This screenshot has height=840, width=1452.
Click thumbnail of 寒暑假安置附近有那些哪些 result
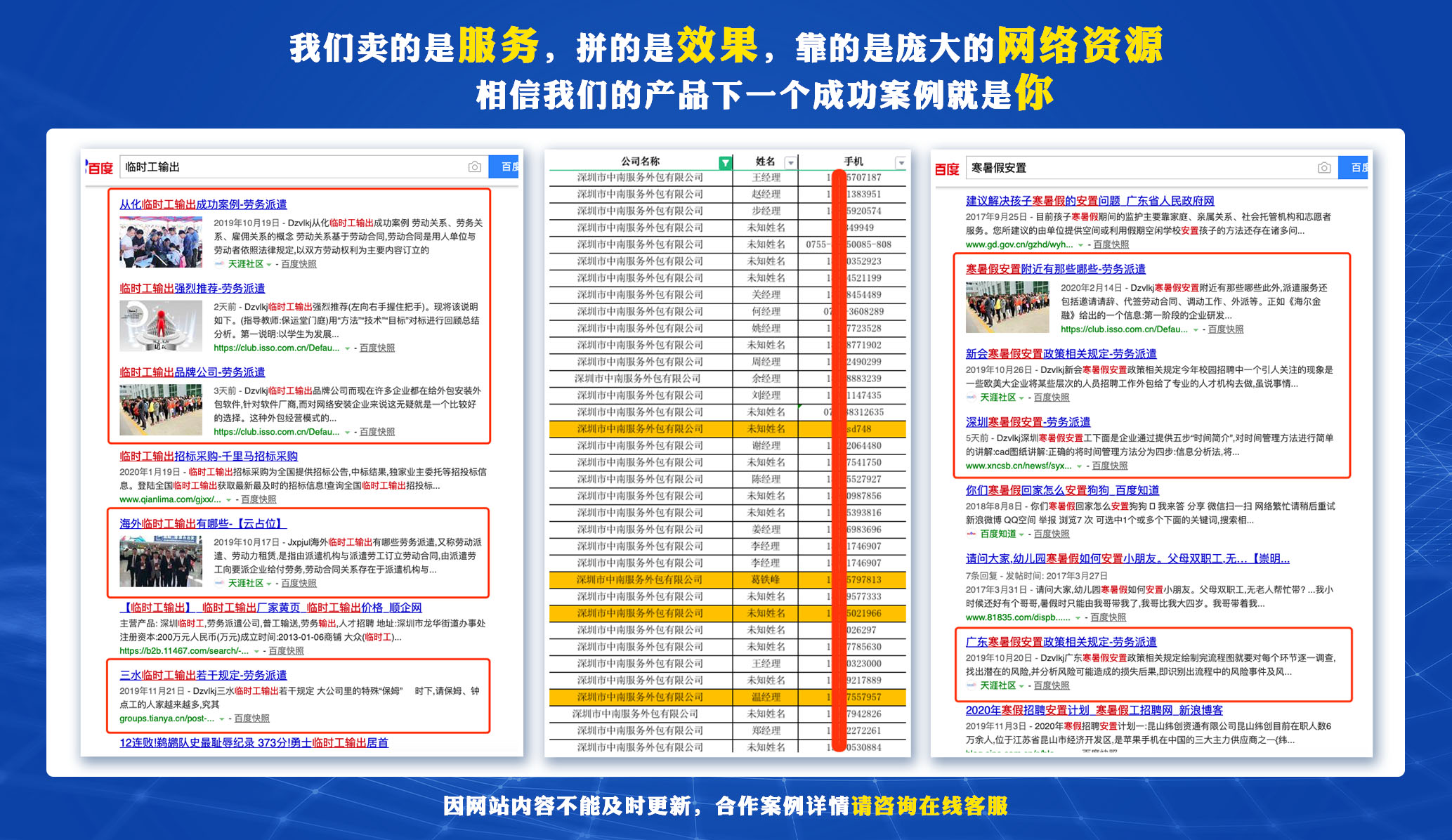click(x=1007, y=307)
